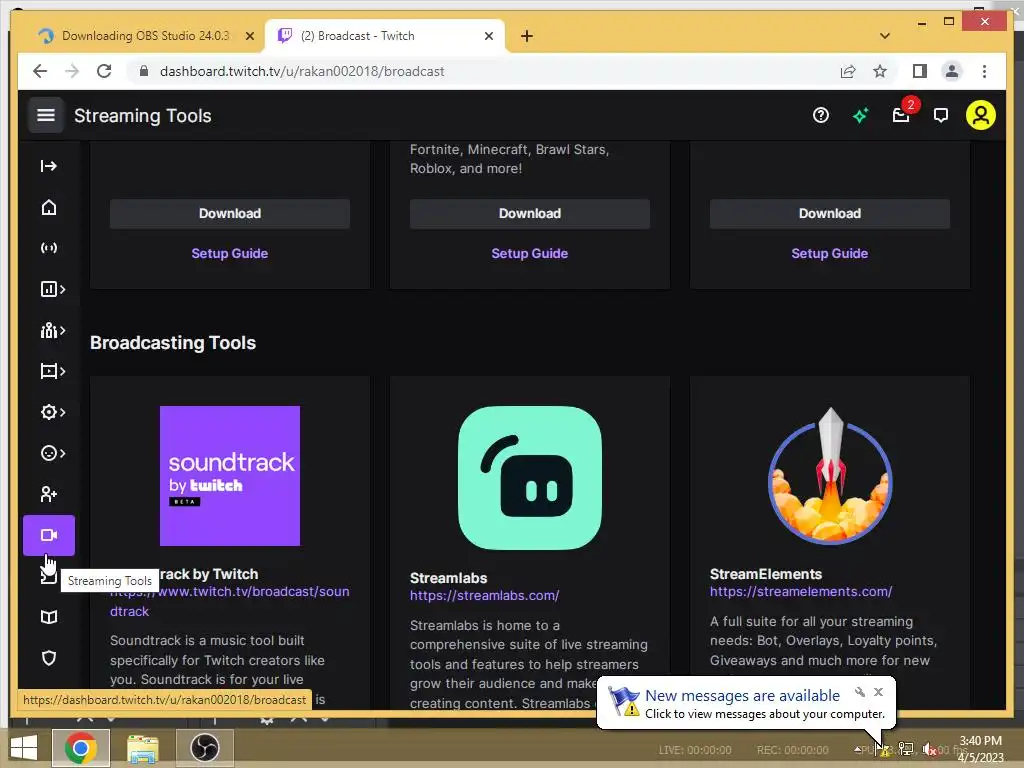The width and height of the screenshot is (1024, 768).
Task: Open OBS Studio from the taskbar
Action: coord(204,748)
